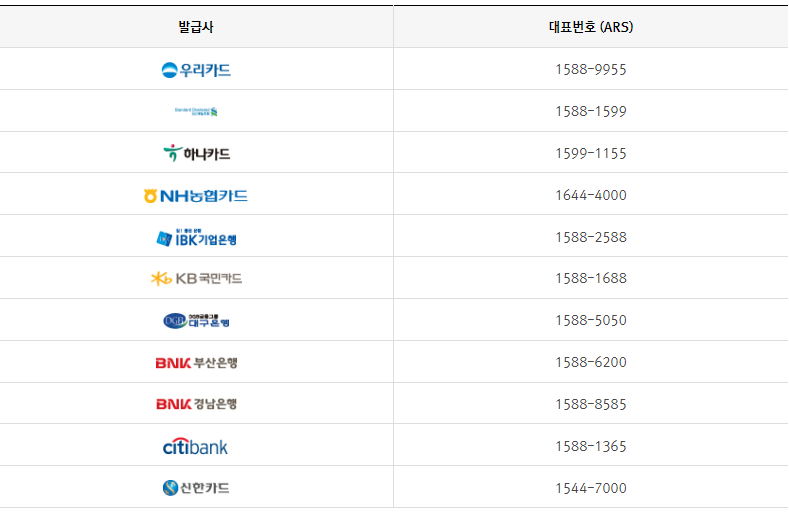Click the NH Nonghyup Card logo
789x520 pixels.
[x=196, y=195]
